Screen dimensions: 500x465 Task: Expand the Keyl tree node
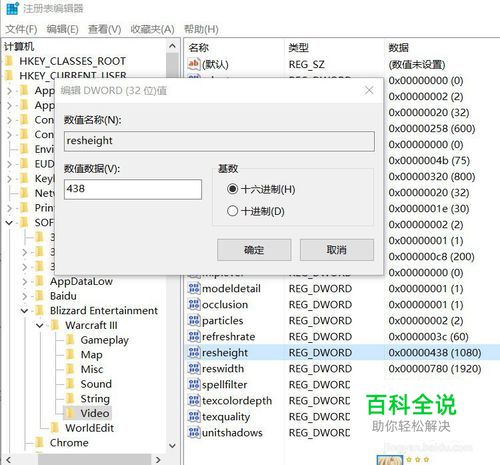click(x=9, y=179)
